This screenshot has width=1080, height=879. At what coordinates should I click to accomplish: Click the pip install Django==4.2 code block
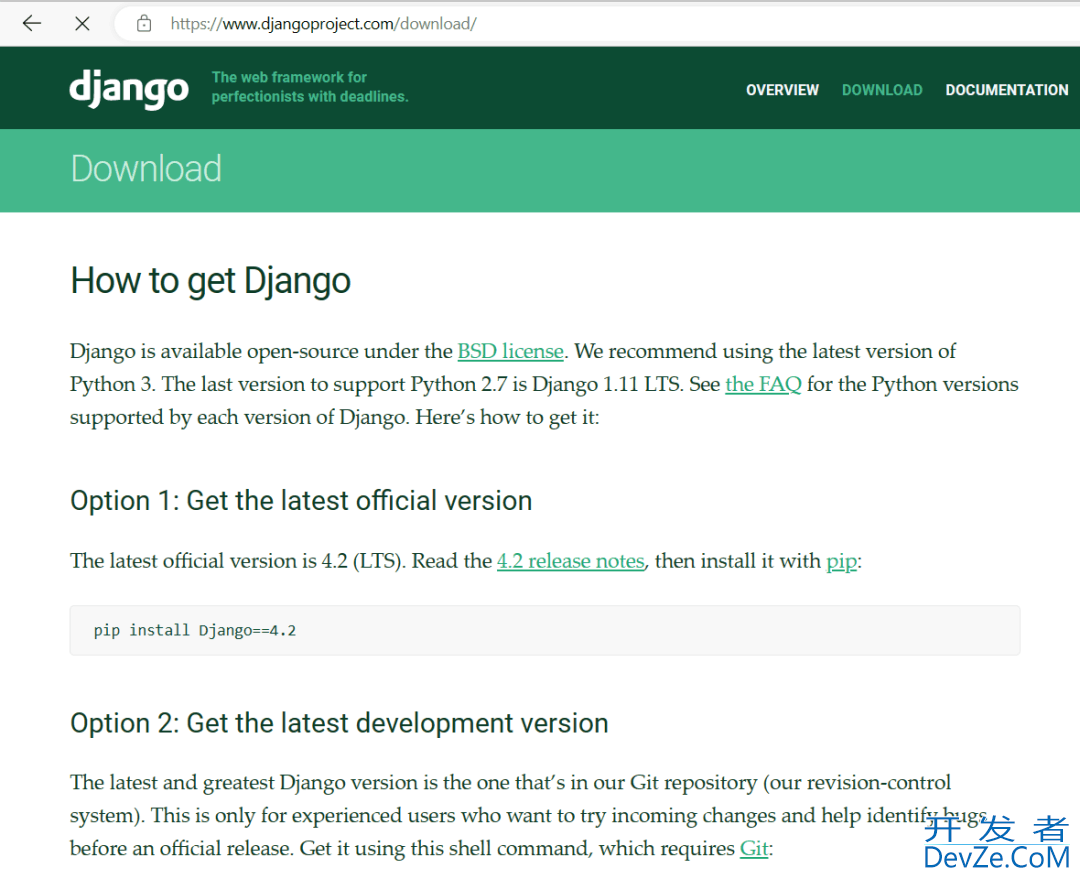545,630
